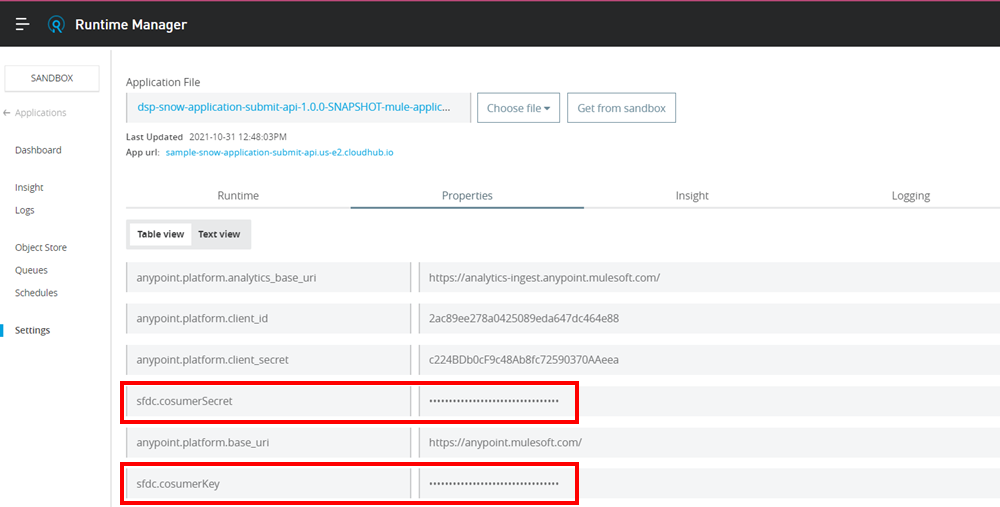Select the sfdc.cosumerKey property name field
The height and width of the screenshot is (507, 1000).
pyautogui.click(x=266, y=484)
